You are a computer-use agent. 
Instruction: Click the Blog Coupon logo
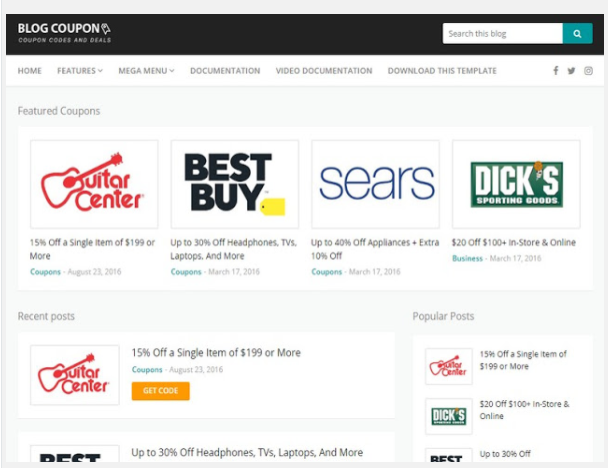64,33
